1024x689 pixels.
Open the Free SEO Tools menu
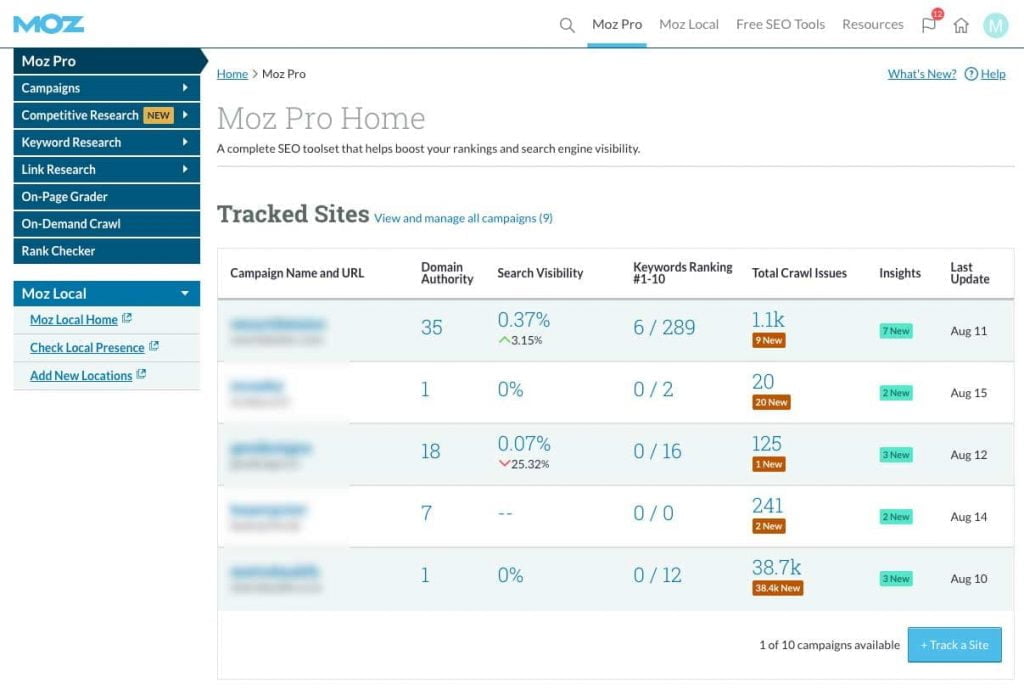[780, 24]
